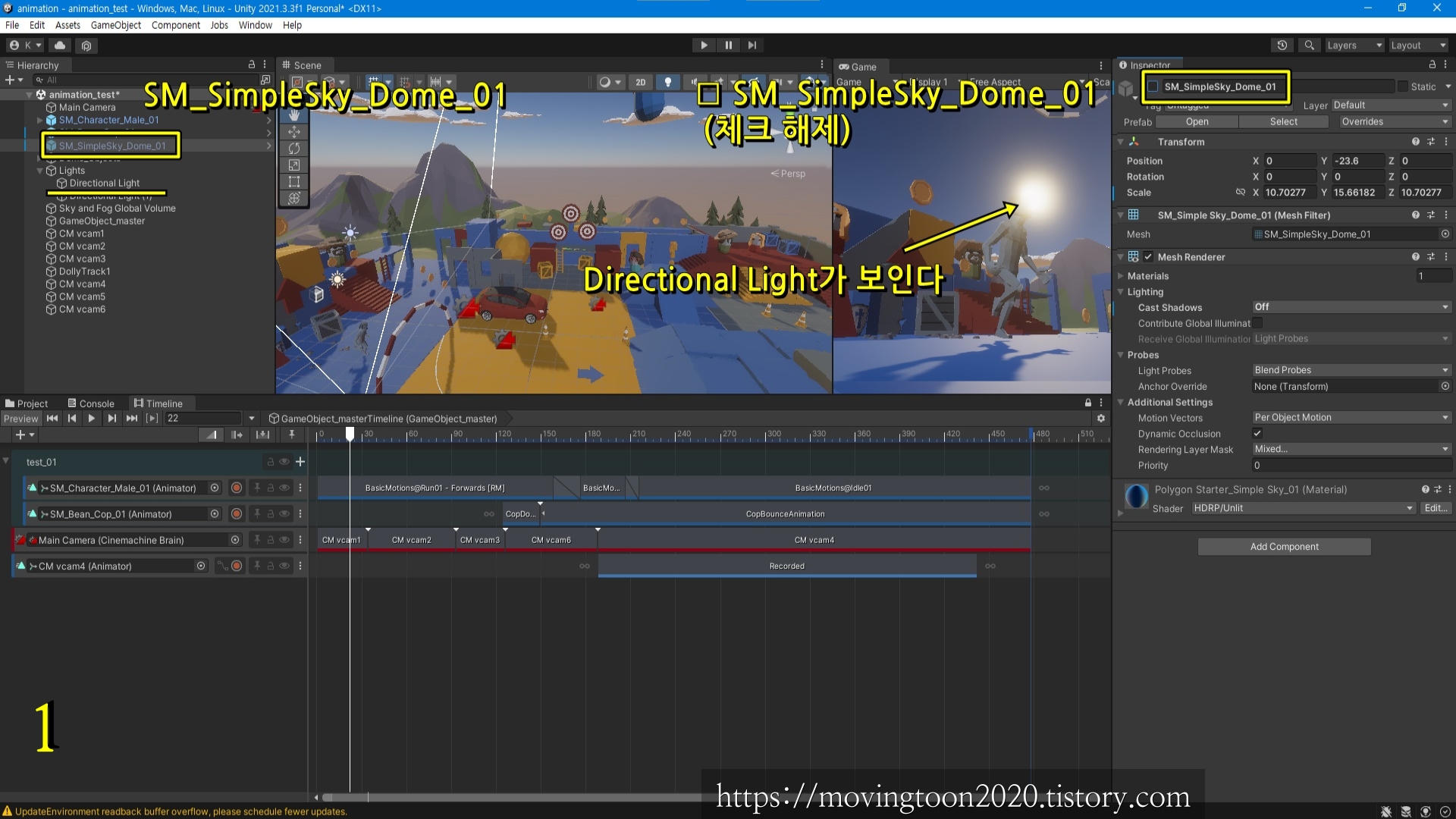Select the Transform tool in Scene toolbar
Screen dimensions: 1456x819
point(294,199)
